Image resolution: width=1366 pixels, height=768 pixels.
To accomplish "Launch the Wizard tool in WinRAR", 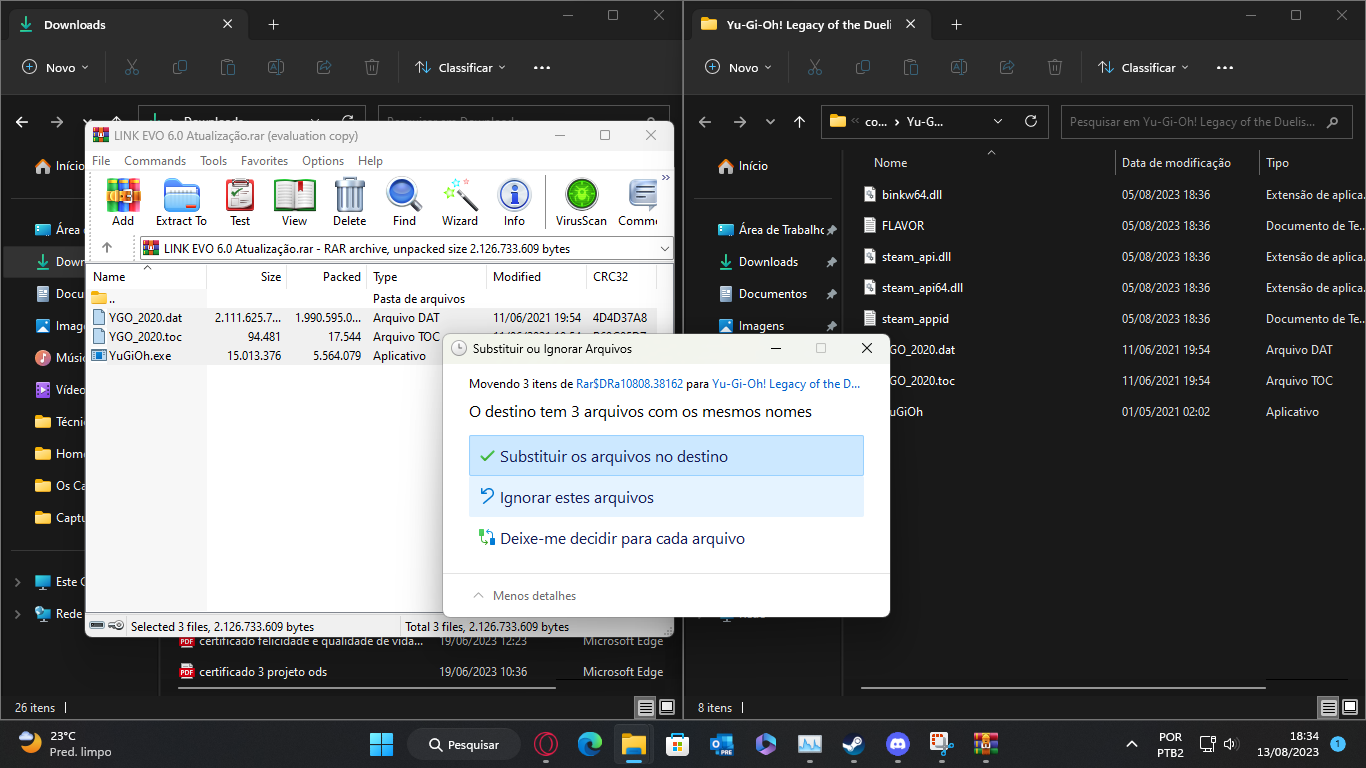I will pyautogui.click(x=459, y=202).
